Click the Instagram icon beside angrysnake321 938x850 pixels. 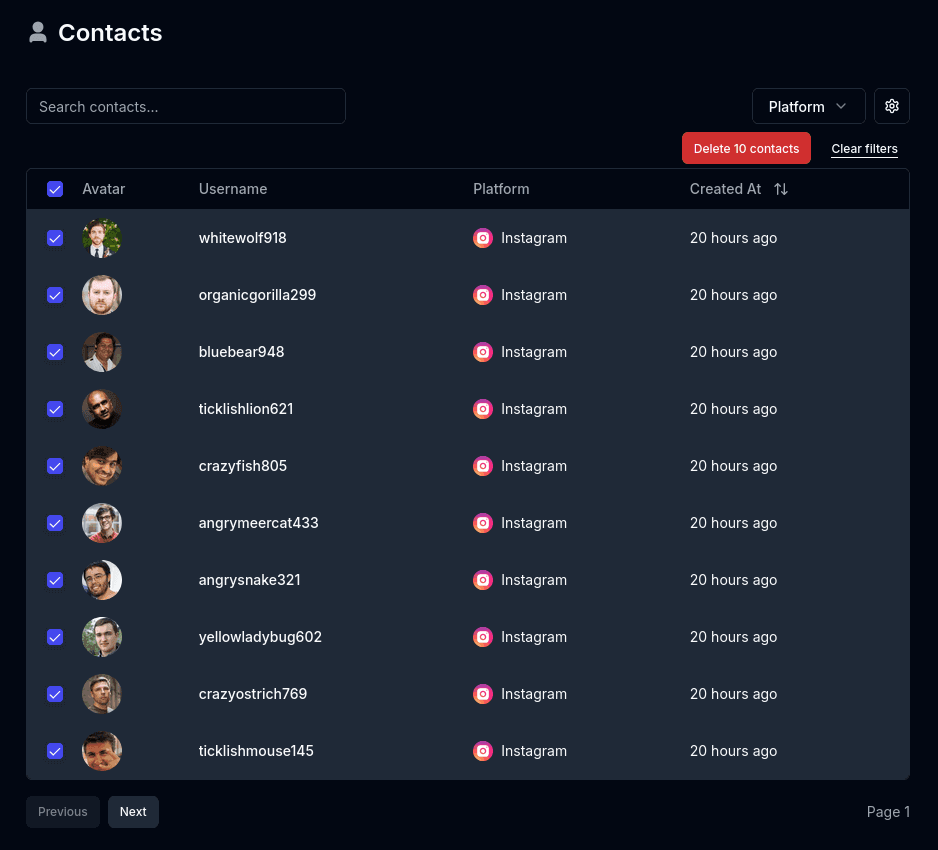pos(483,580)
